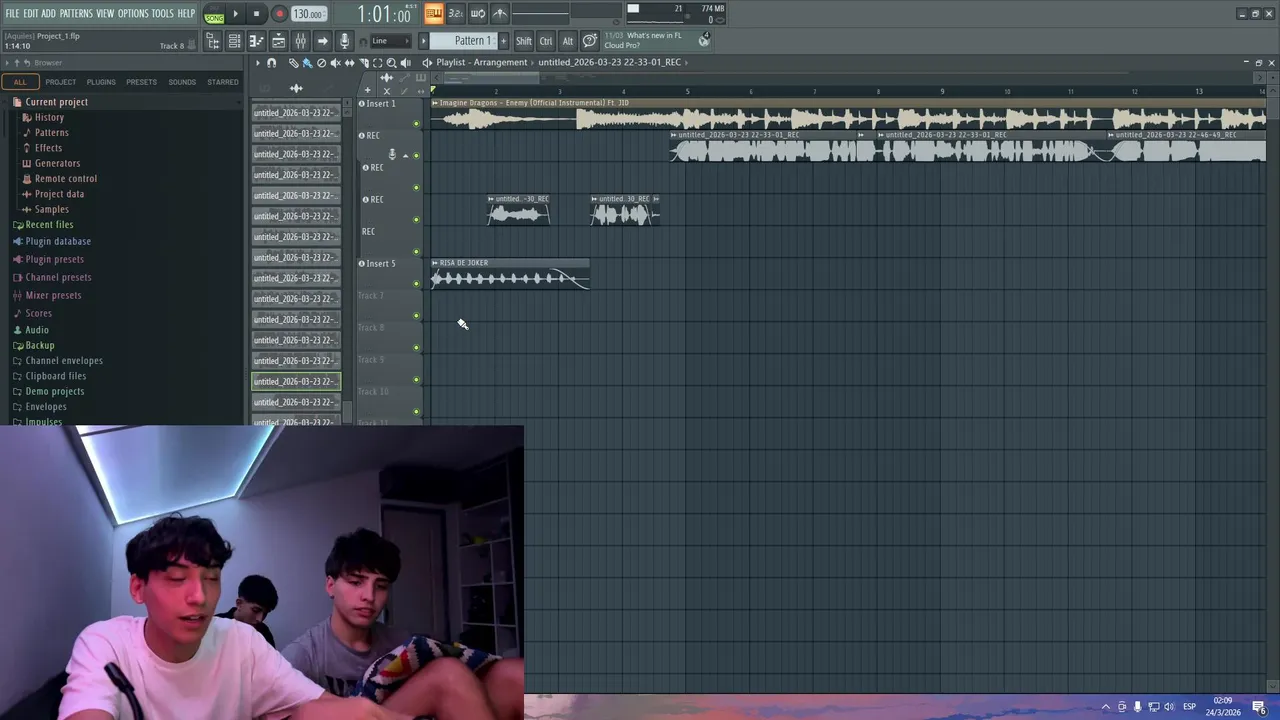Click the Windows notification bell in taskbar

pos(1259,707)
